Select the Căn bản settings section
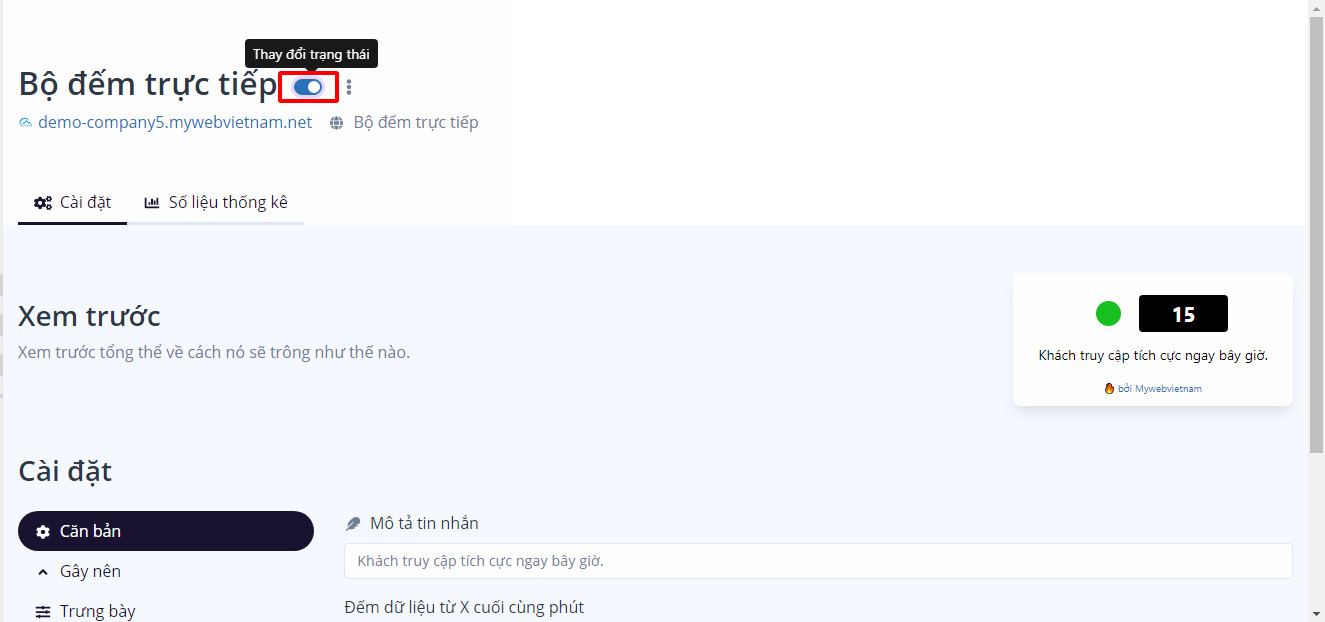 pyautogui.click(x=166, y=531)
